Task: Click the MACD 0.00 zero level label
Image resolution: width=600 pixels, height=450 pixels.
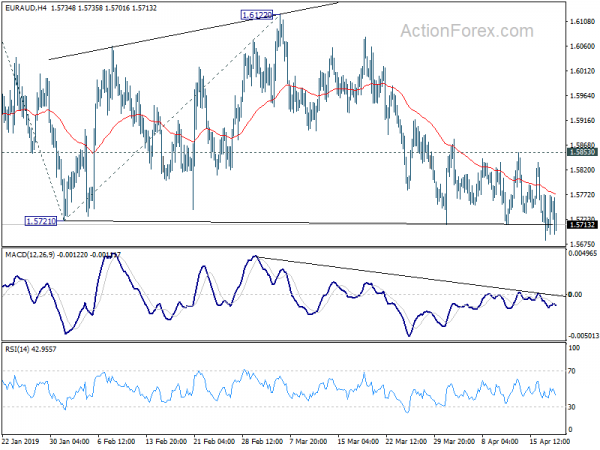Action: click(x=575, y=294)
